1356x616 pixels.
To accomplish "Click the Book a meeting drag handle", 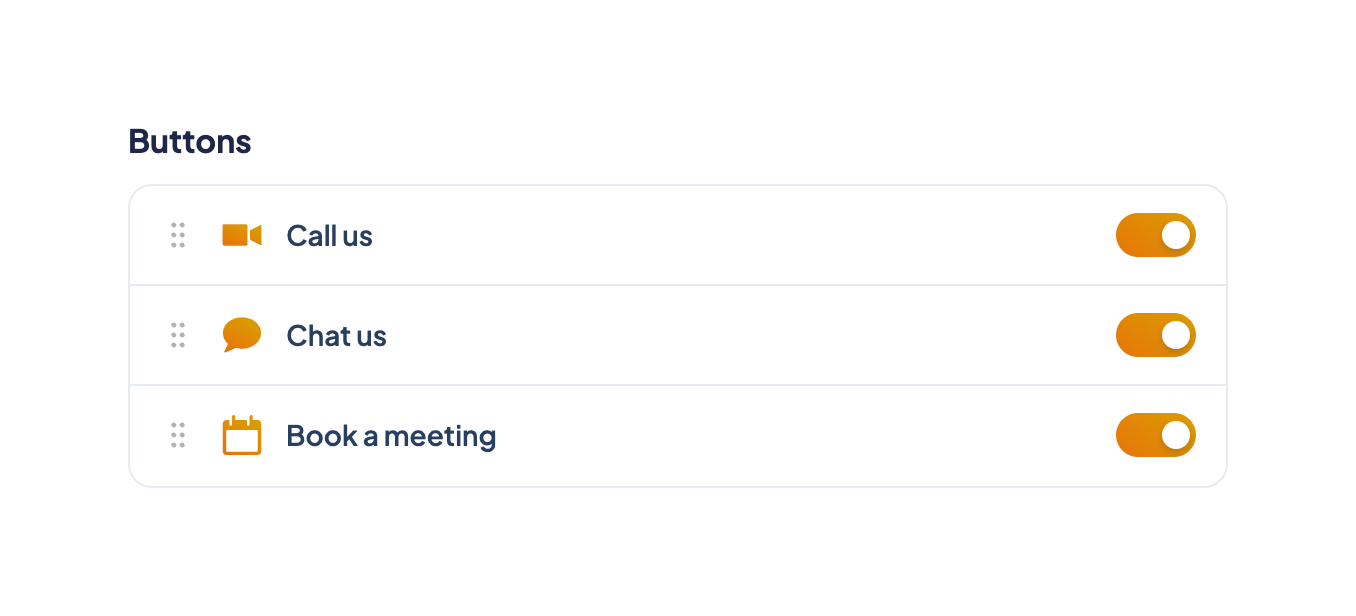I will click(178, 435).
